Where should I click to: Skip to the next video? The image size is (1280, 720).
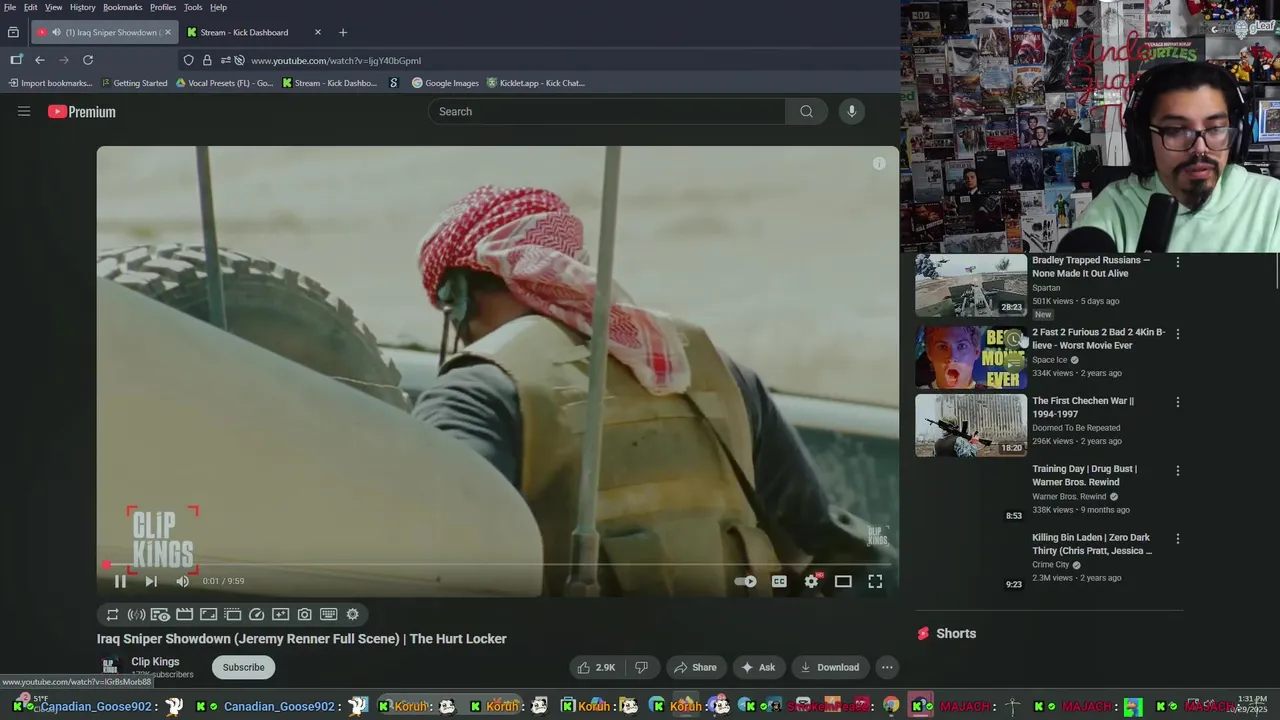coord(151,581)
